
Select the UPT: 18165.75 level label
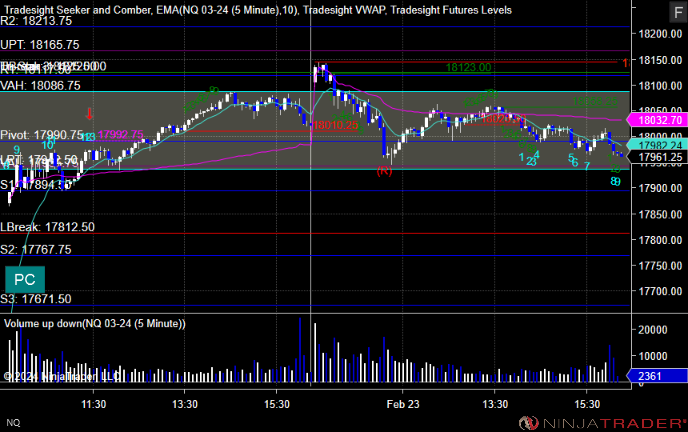click(x=40, y=44)
